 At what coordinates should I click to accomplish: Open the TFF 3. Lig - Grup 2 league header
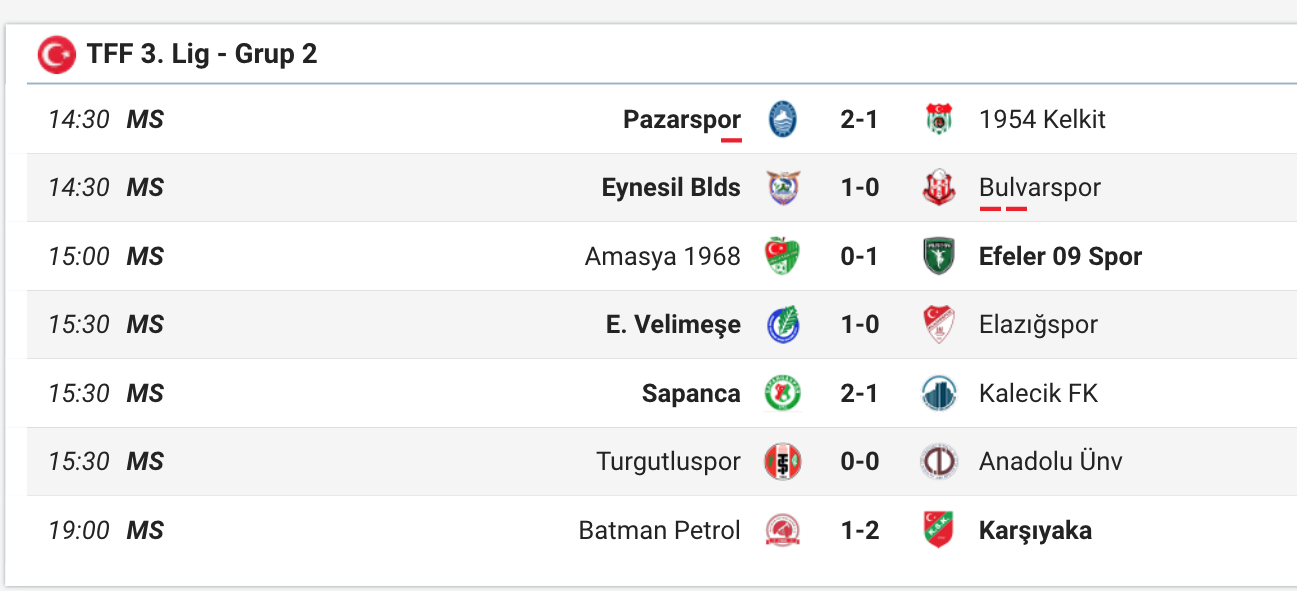[202, 54]
